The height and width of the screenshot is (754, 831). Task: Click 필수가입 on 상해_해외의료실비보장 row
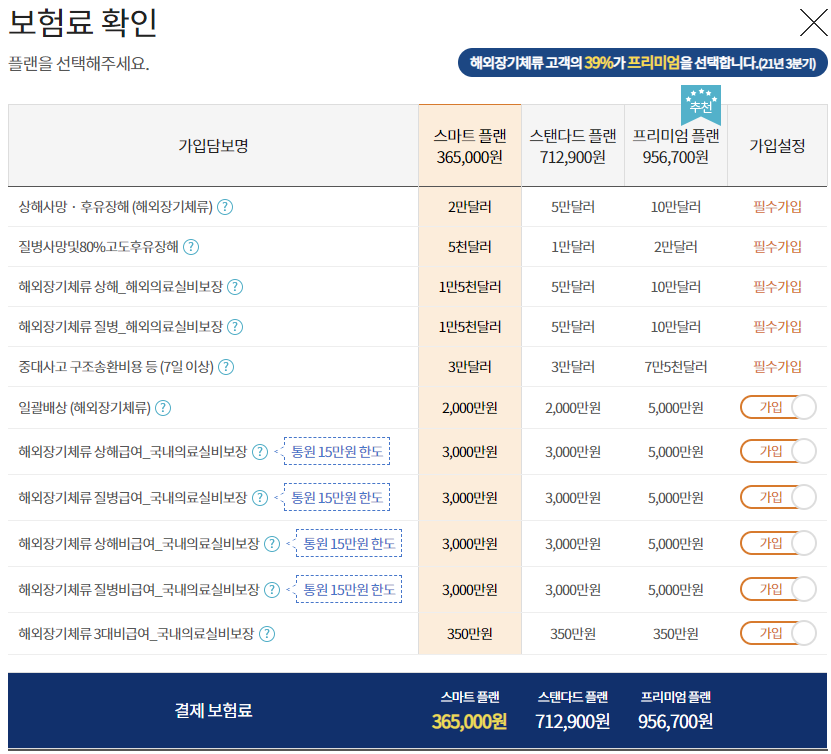(777, 287)
